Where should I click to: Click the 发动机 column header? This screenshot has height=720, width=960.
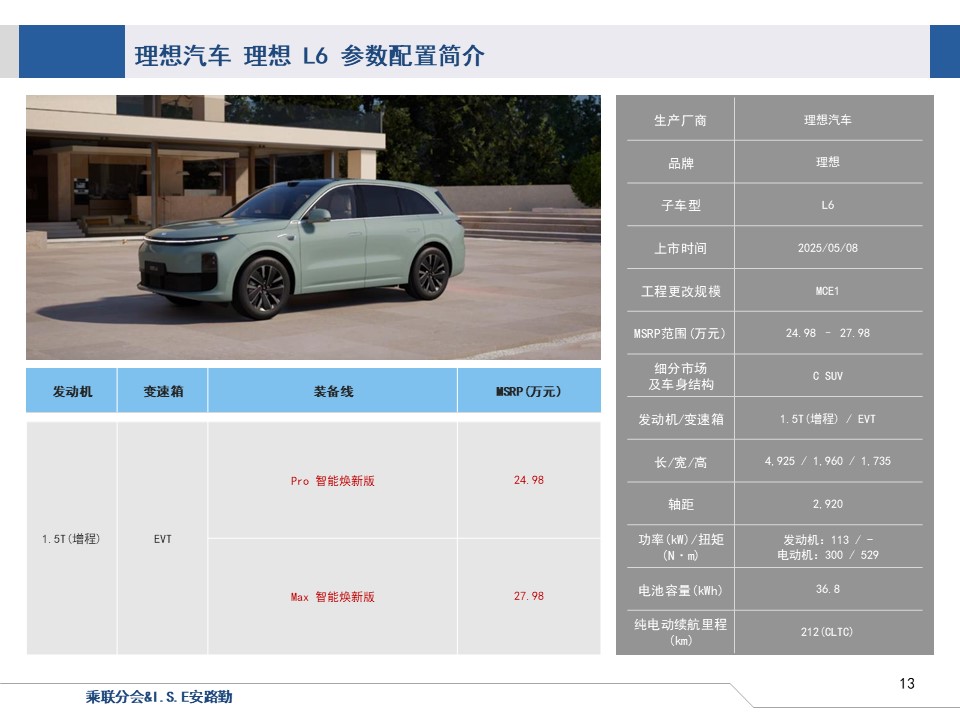pyautogui.click(x=72, y=391)
